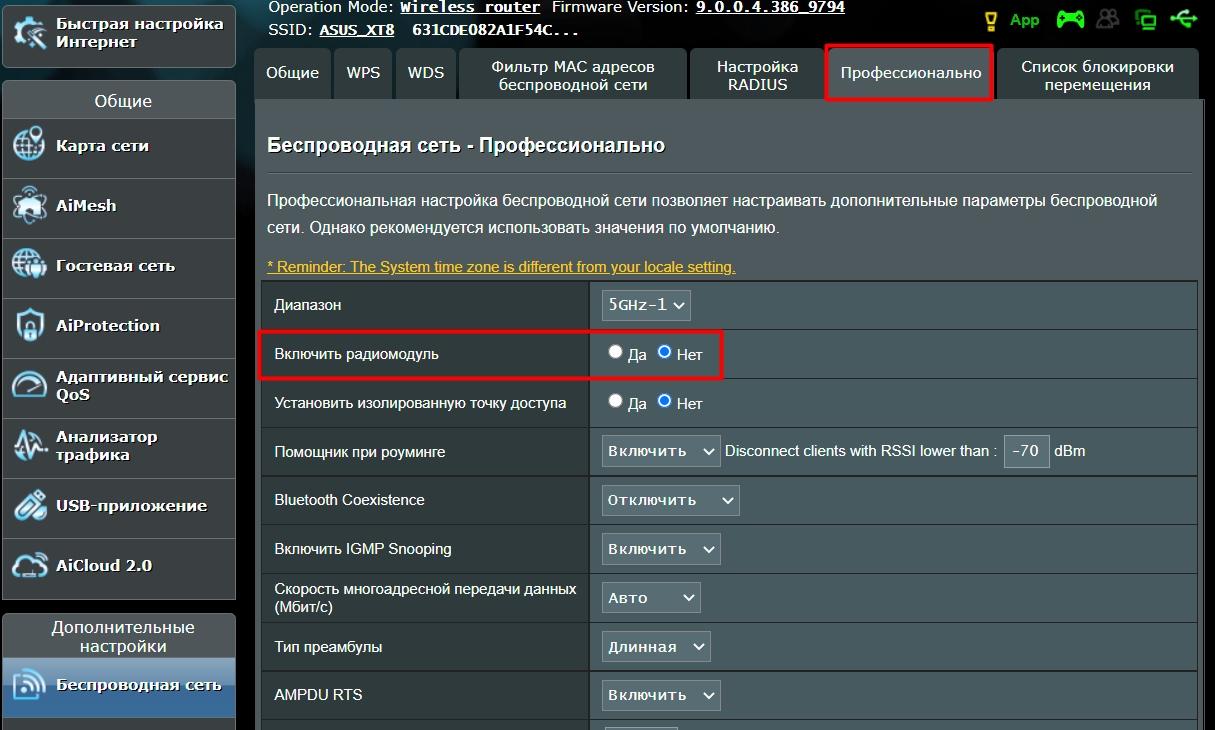Screen dimensions: 1215x730
Task: Open the Профессионально tab
Action: (910, 73)
